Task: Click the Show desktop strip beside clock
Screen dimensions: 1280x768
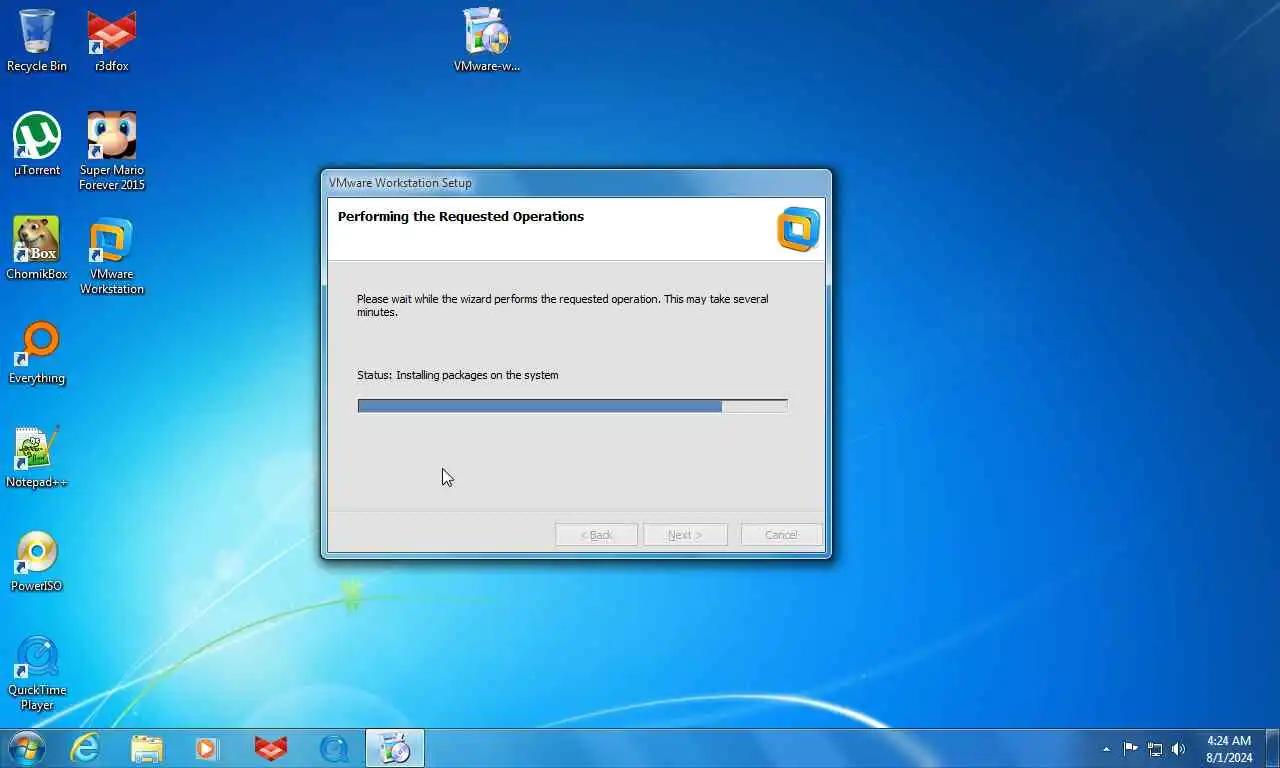Action: (x=1272, y=749)
